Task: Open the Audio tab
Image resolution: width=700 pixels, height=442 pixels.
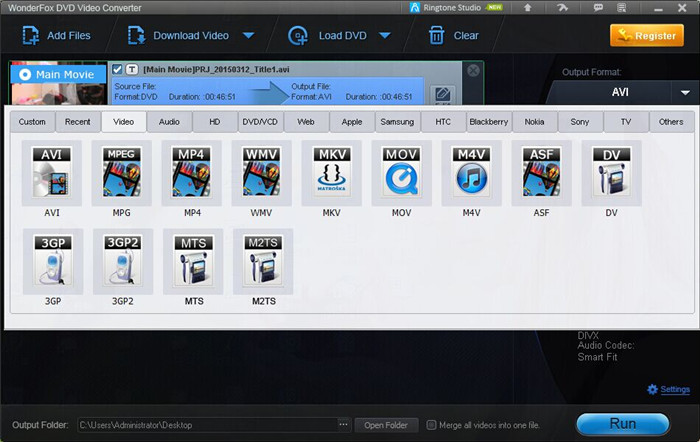Action: point(169,122)
